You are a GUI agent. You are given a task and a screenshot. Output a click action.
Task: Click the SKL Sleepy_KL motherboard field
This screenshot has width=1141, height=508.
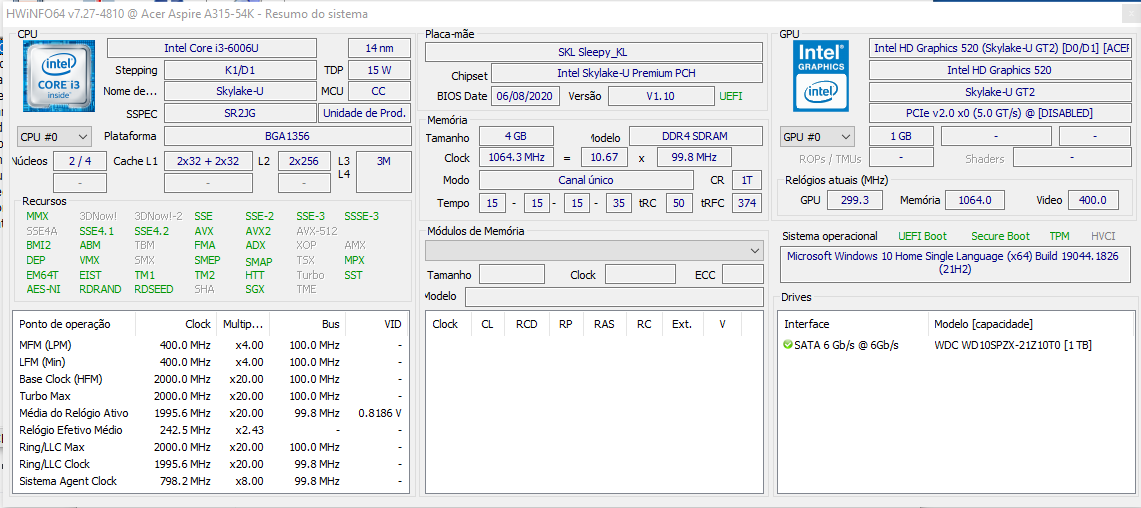tap(594, 52)
